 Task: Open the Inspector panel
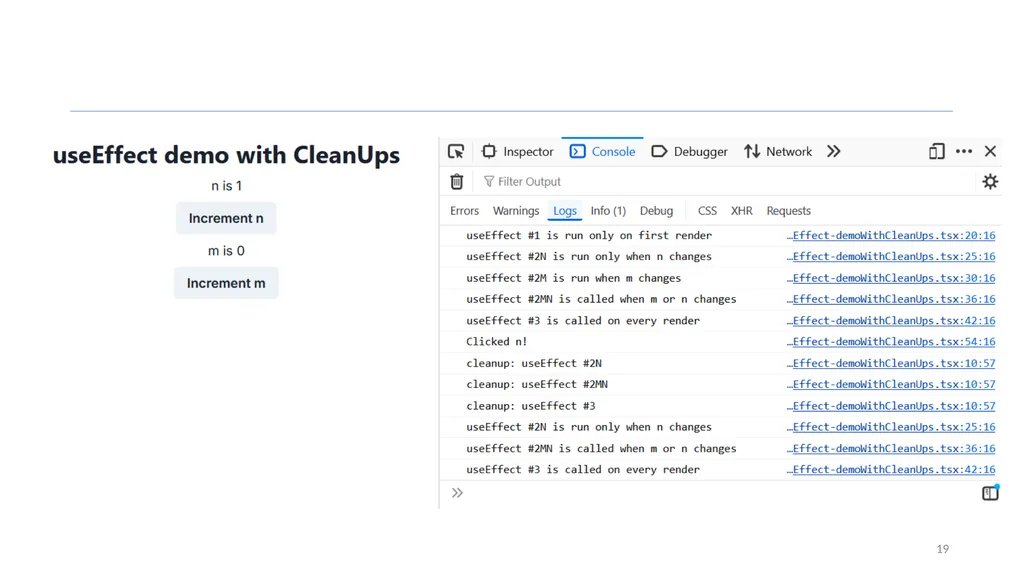click(517, 152)
